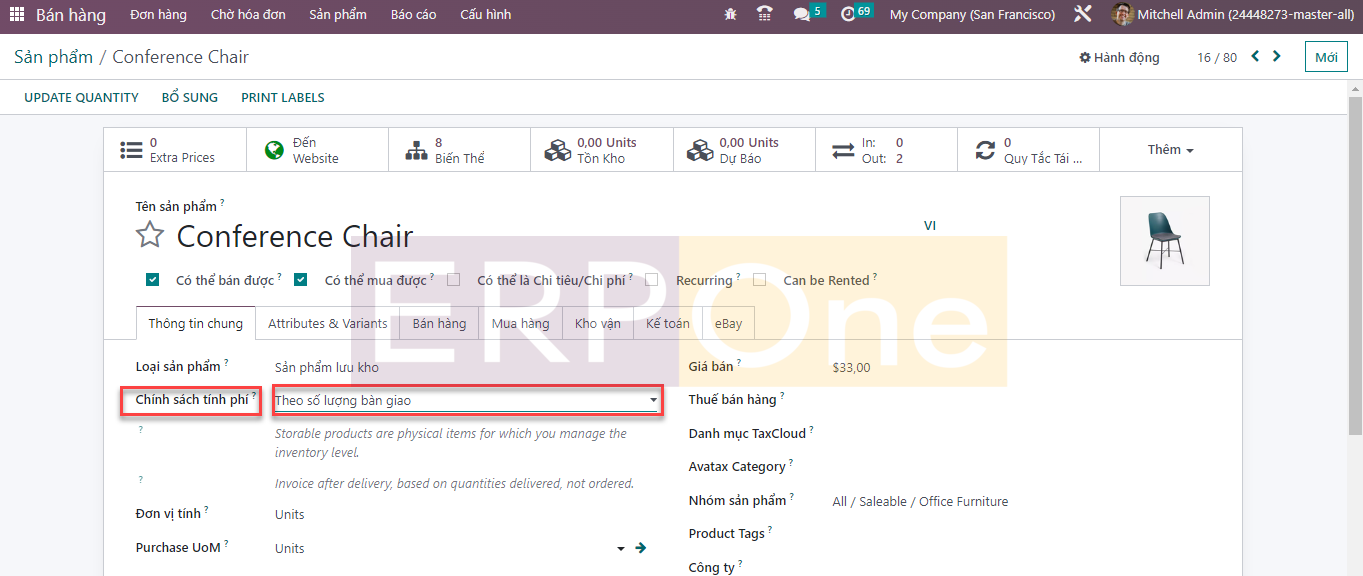This screenshot has width=1363, height=576.
Task: Mark Conference Chair as favorite star
Action: click(150, 236)
